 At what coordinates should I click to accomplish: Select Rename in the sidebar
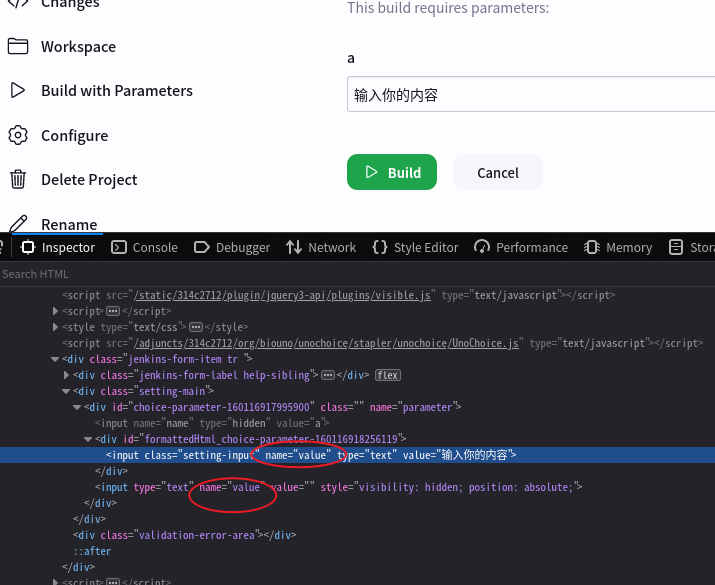69,224
